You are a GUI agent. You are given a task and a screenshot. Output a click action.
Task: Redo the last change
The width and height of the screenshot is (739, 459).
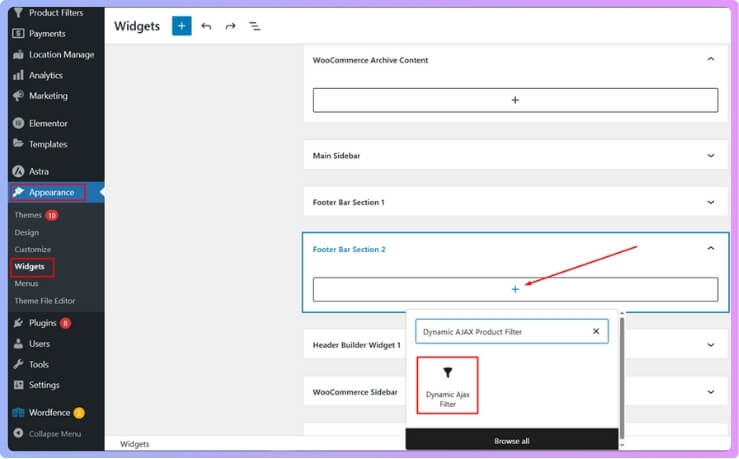pos(230,26)
